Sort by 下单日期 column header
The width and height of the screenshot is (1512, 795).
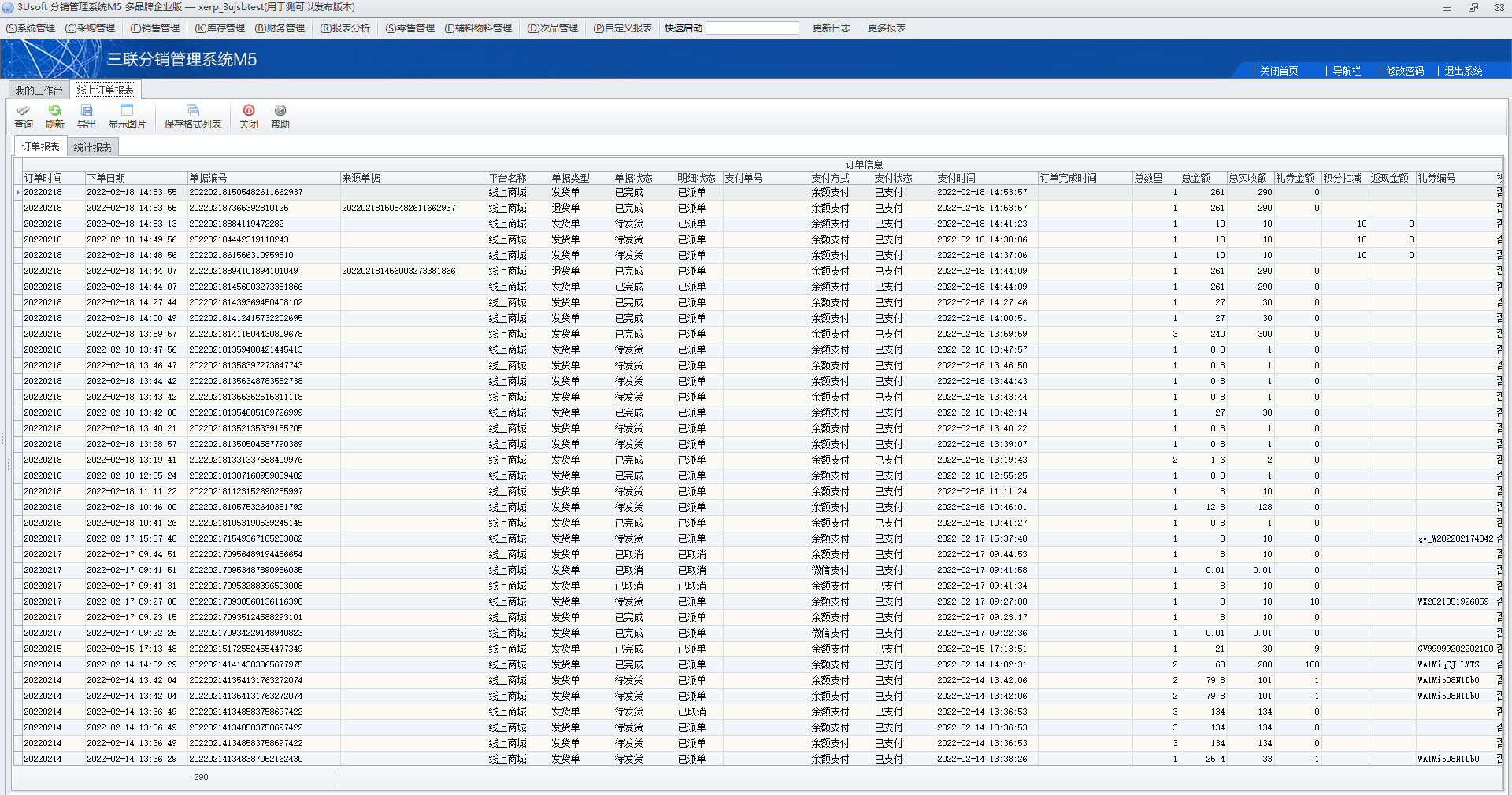(135, 178)
